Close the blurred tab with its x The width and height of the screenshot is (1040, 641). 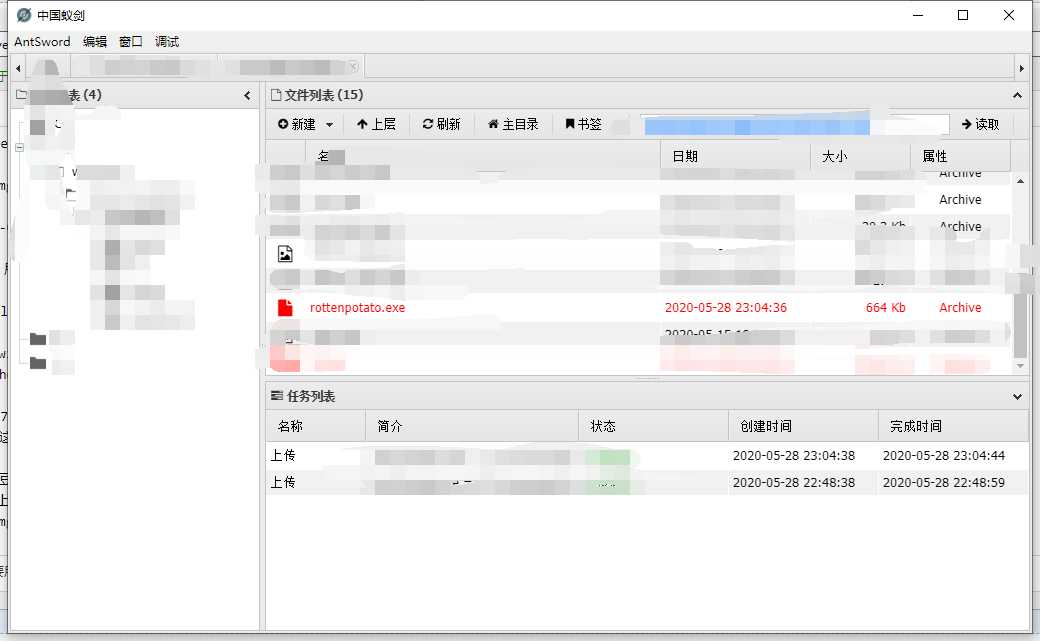coord(354,66)
